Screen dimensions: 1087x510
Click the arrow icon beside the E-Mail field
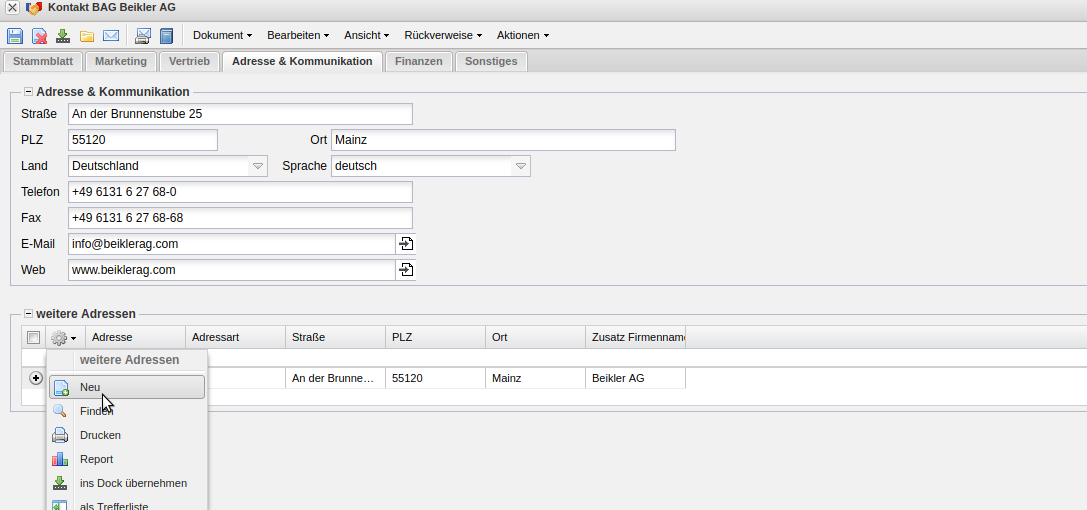405,244
